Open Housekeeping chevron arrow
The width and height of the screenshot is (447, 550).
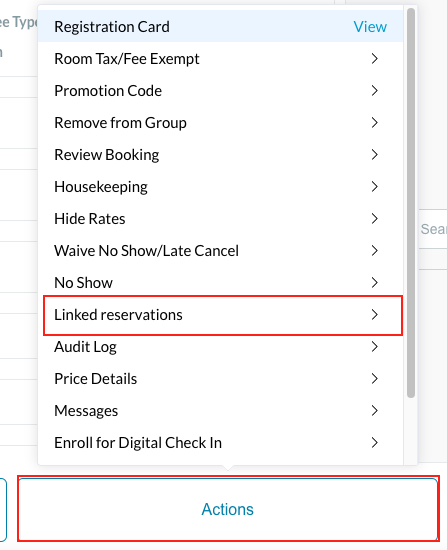pyautogui.click(x=374, y=187)
